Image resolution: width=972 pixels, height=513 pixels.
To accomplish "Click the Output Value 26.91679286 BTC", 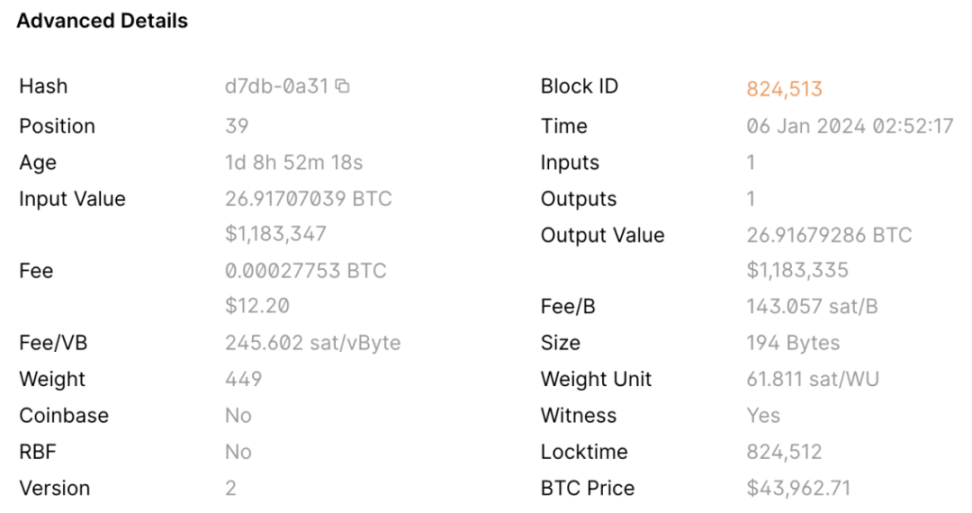I will pos(829,236).
